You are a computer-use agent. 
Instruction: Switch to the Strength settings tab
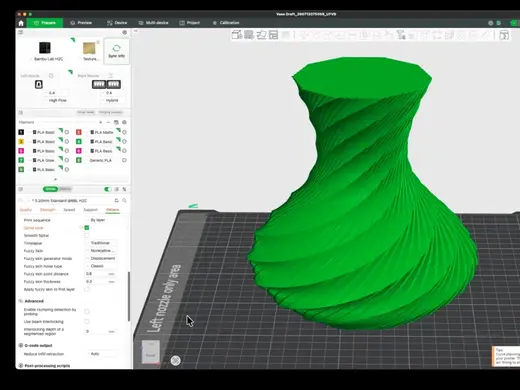coord(48,210)
